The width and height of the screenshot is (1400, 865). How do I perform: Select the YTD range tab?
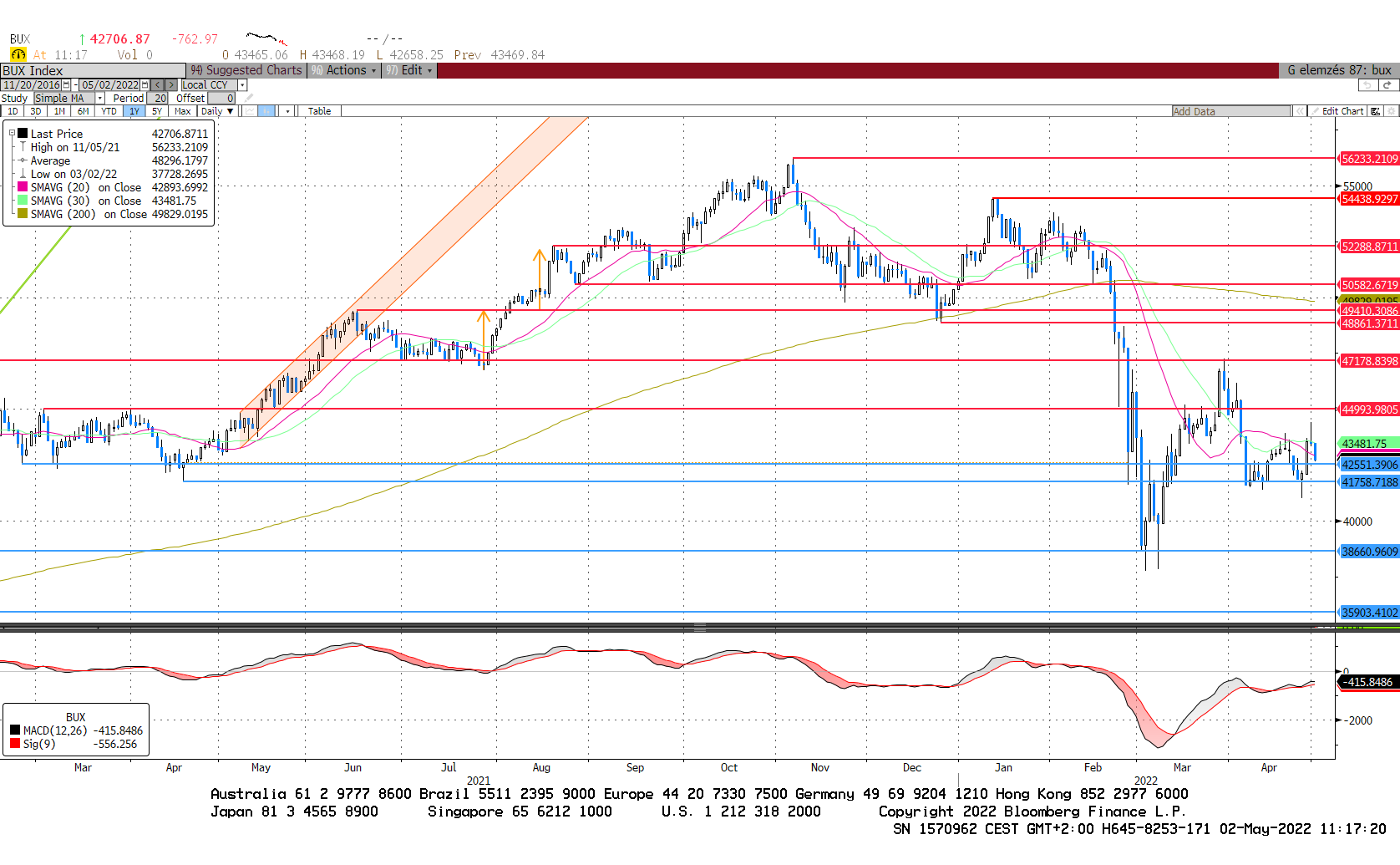pyautogui.click(x=109, y=111)
